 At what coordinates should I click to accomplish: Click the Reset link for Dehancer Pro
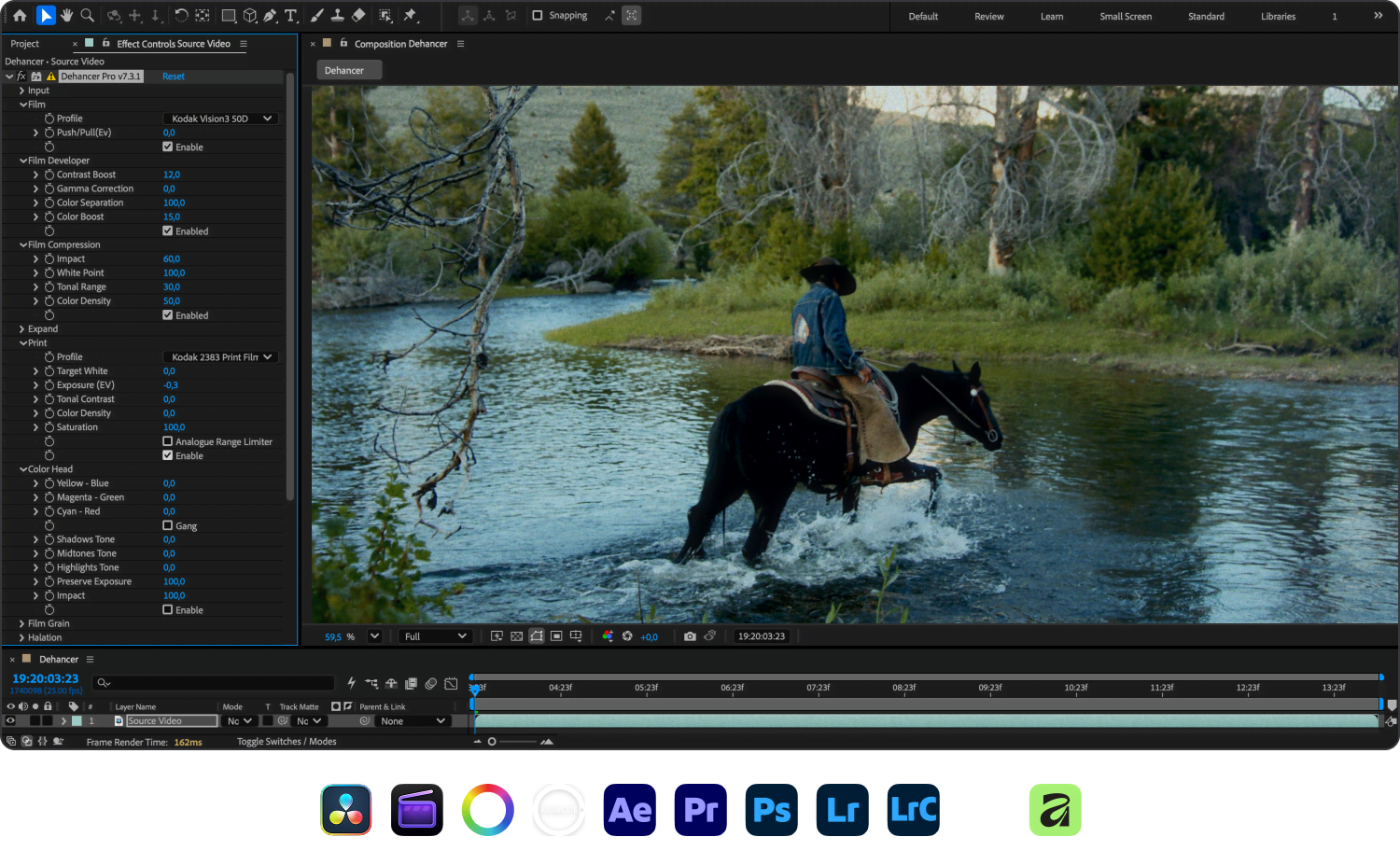pyautogui.click(x=174, y=77)
